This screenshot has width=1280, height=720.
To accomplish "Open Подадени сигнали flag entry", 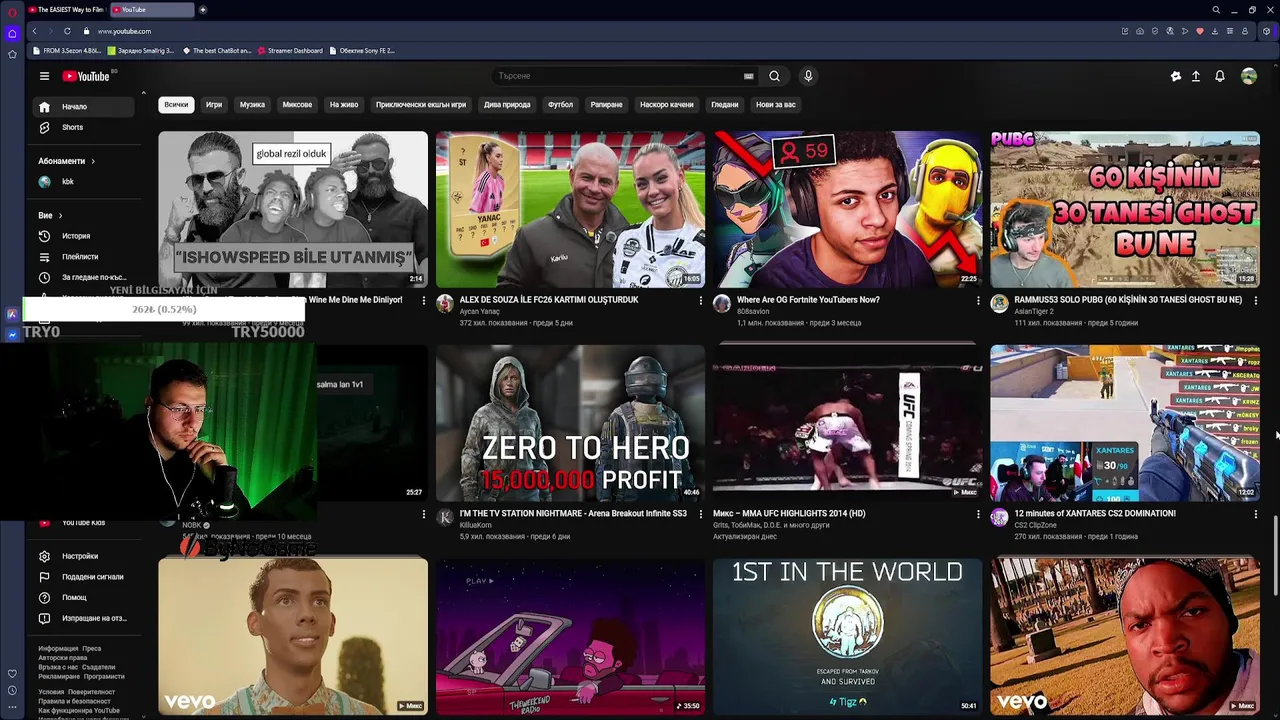I will [x=85, y=577].
